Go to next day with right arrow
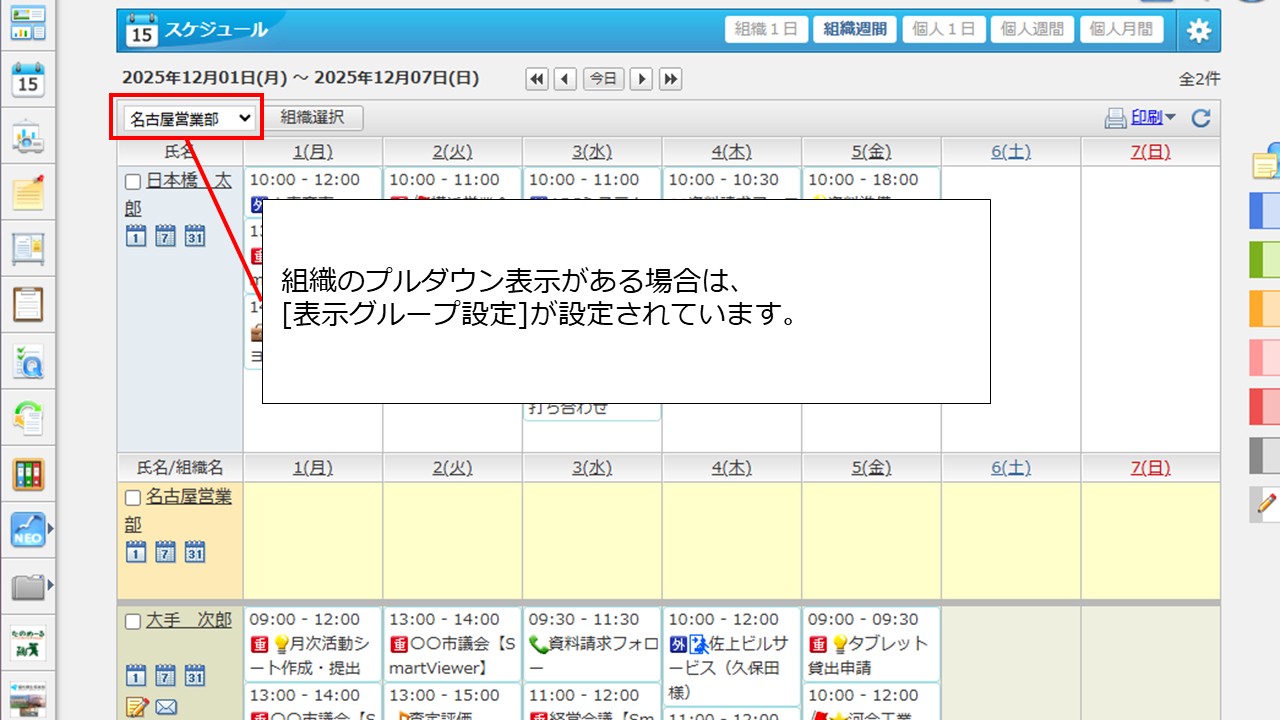This screenshot has height=720, width=1280. click(642, 79)
